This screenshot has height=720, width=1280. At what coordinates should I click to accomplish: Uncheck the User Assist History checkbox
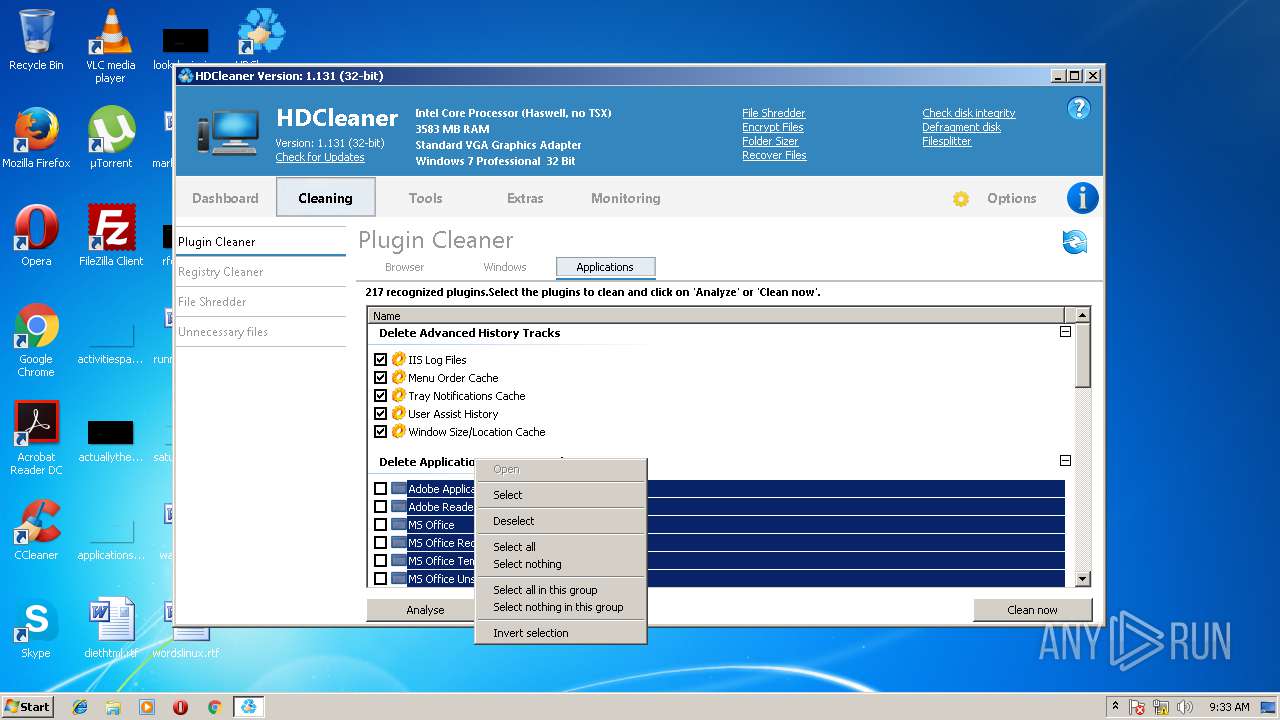[380, 413]
